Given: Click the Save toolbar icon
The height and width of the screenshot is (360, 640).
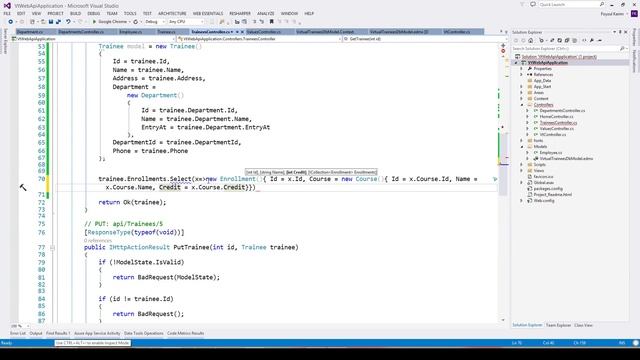Looking at the screenshot, I should tap(51, 22).
